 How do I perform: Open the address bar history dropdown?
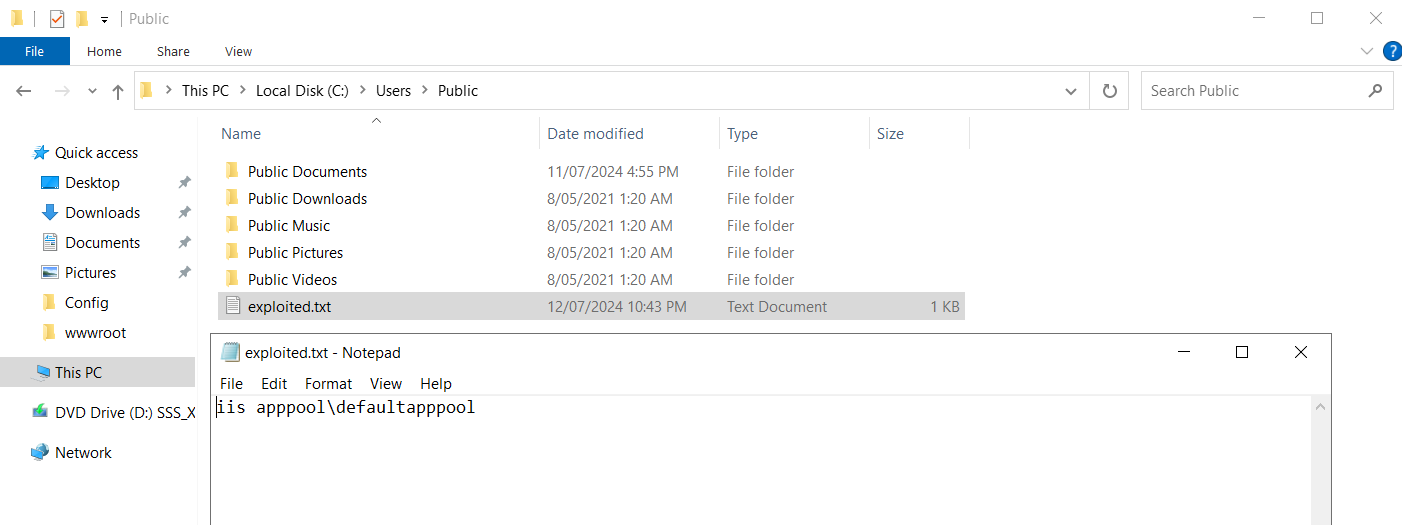point(1071,91)
